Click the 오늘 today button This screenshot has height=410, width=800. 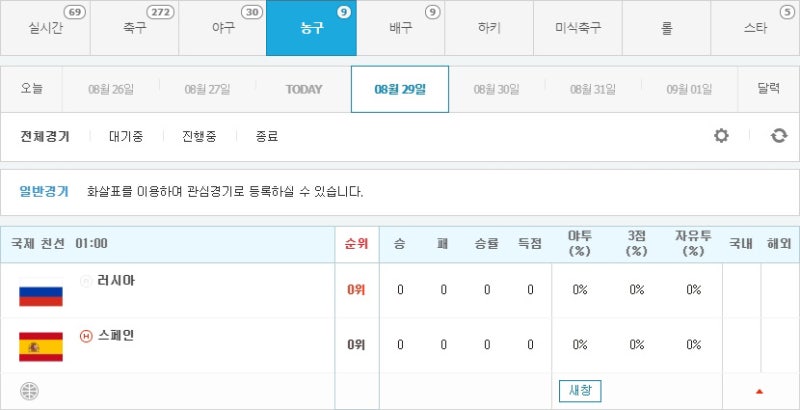pos(32,89)
